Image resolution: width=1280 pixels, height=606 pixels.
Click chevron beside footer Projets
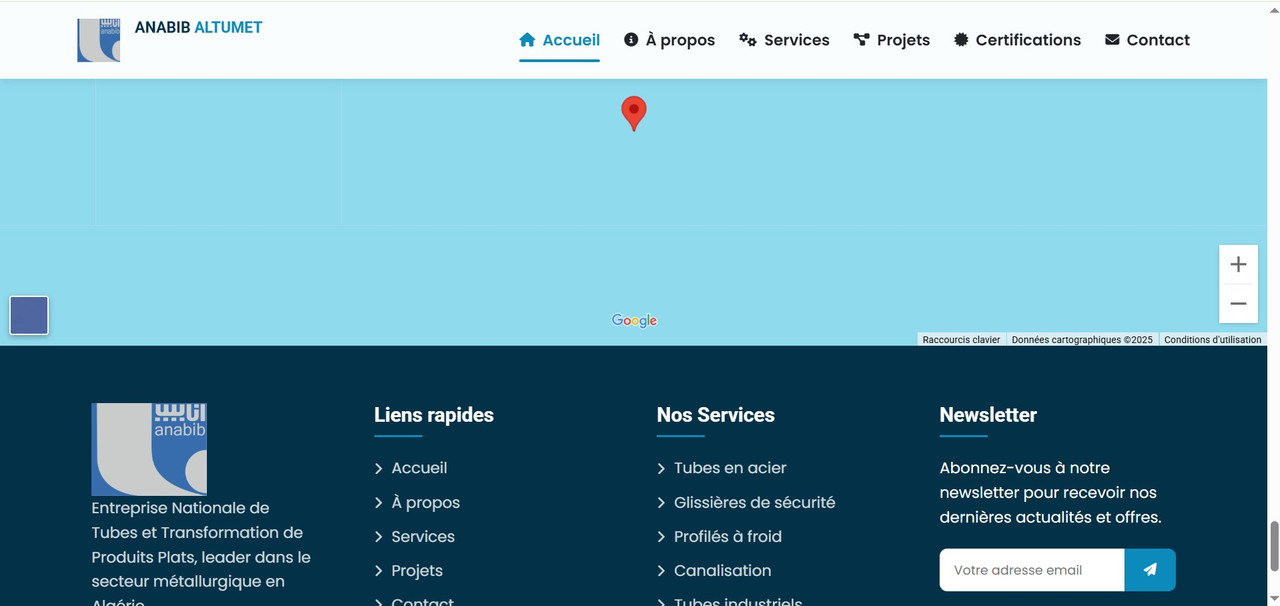coord(379,571)
